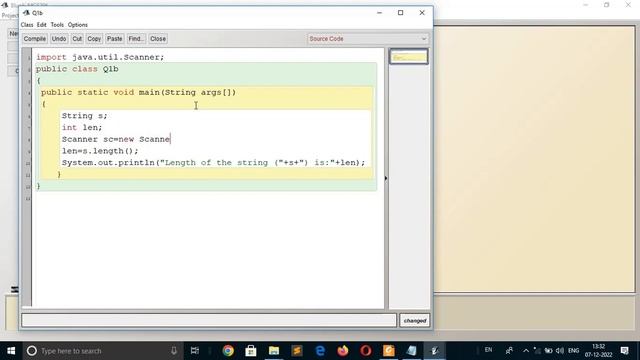Click the 'int len;' code line
Image resolution: width=640 pixels, height=360 pixels.
(x=82, y=128)
